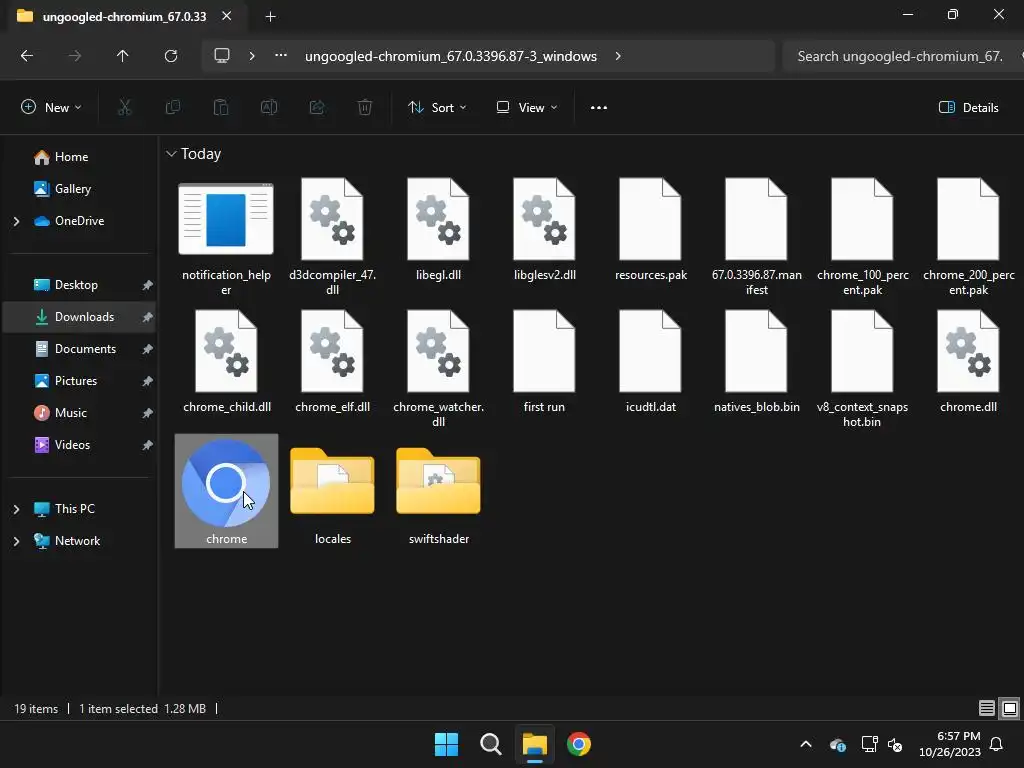Expand OneDrive in navigation pane
The height and width of the screenshot is (768, 1024).
click(16, 221)
